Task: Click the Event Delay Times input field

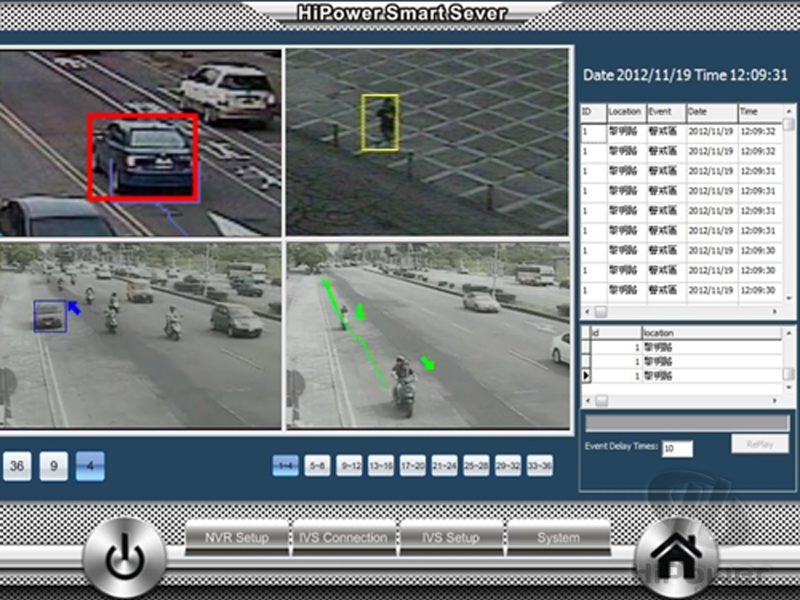Action: pos(677,448)
